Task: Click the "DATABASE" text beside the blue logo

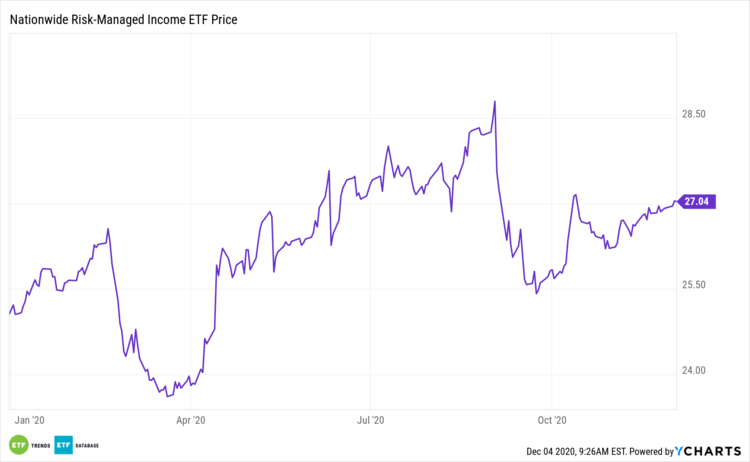Action: coord(87,445)
